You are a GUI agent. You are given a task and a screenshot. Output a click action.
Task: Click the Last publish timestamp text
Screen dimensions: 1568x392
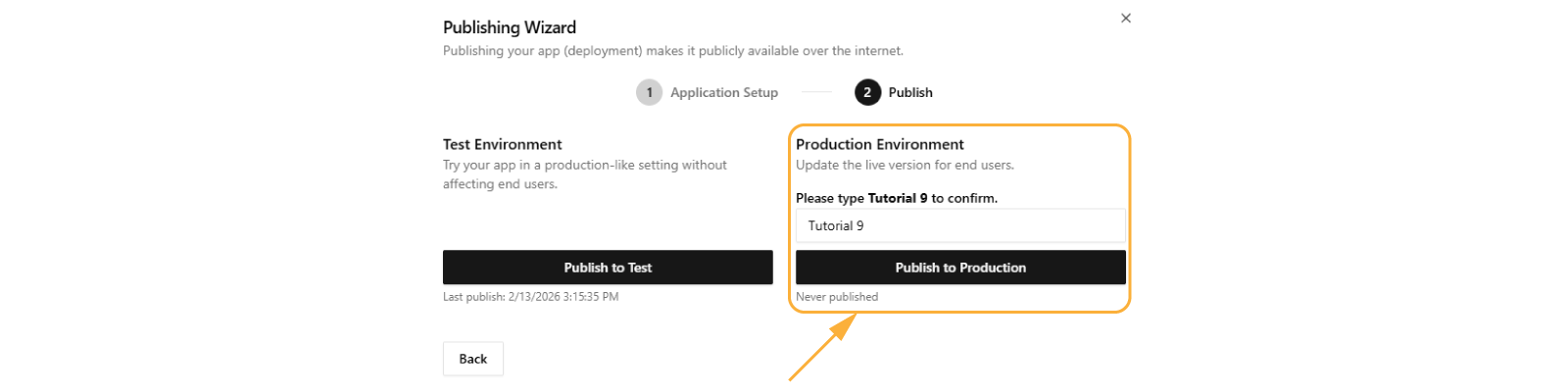[x=530, y=297]
